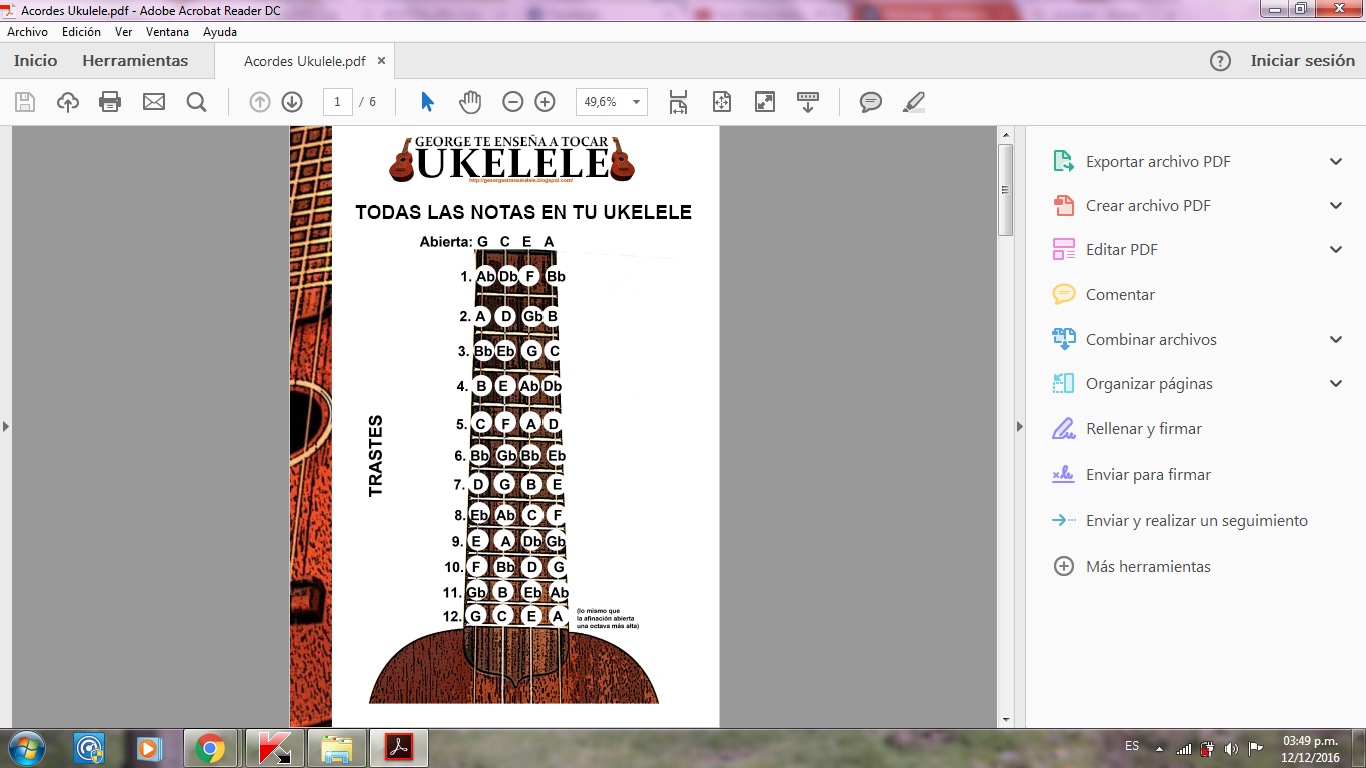Click the zoom in plus button
The width and height of the screenshot is (1366, 768).
click(x=545, y=102)
